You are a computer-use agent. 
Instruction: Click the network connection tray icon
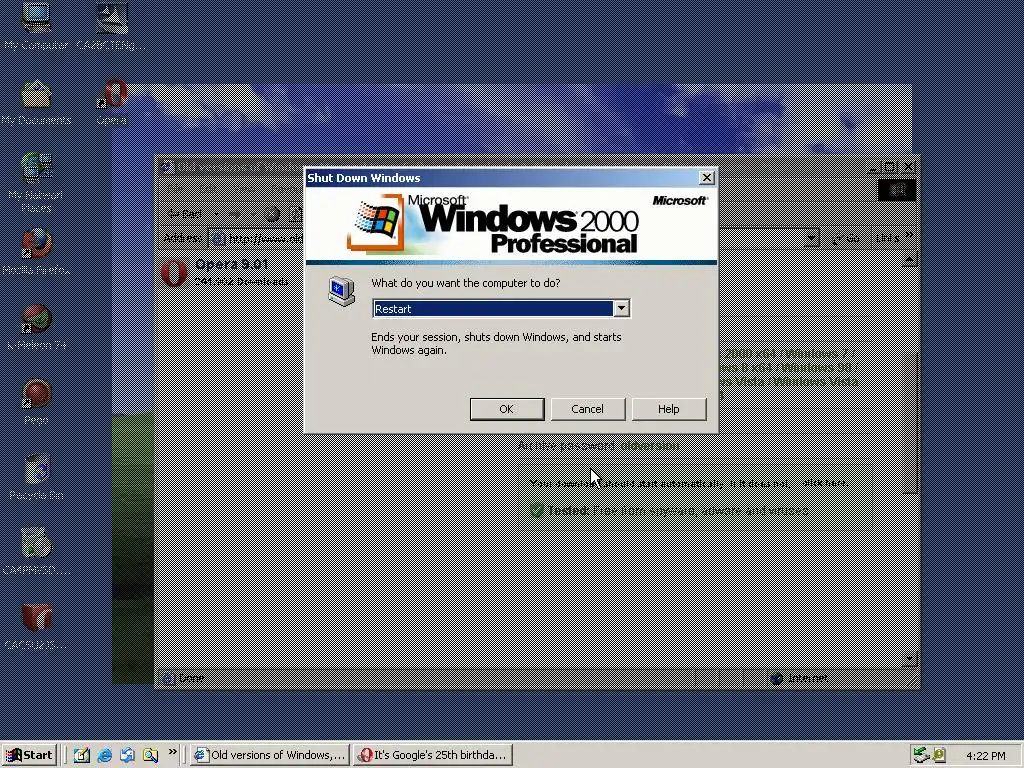pyautogui.click(x=921, y=755)
